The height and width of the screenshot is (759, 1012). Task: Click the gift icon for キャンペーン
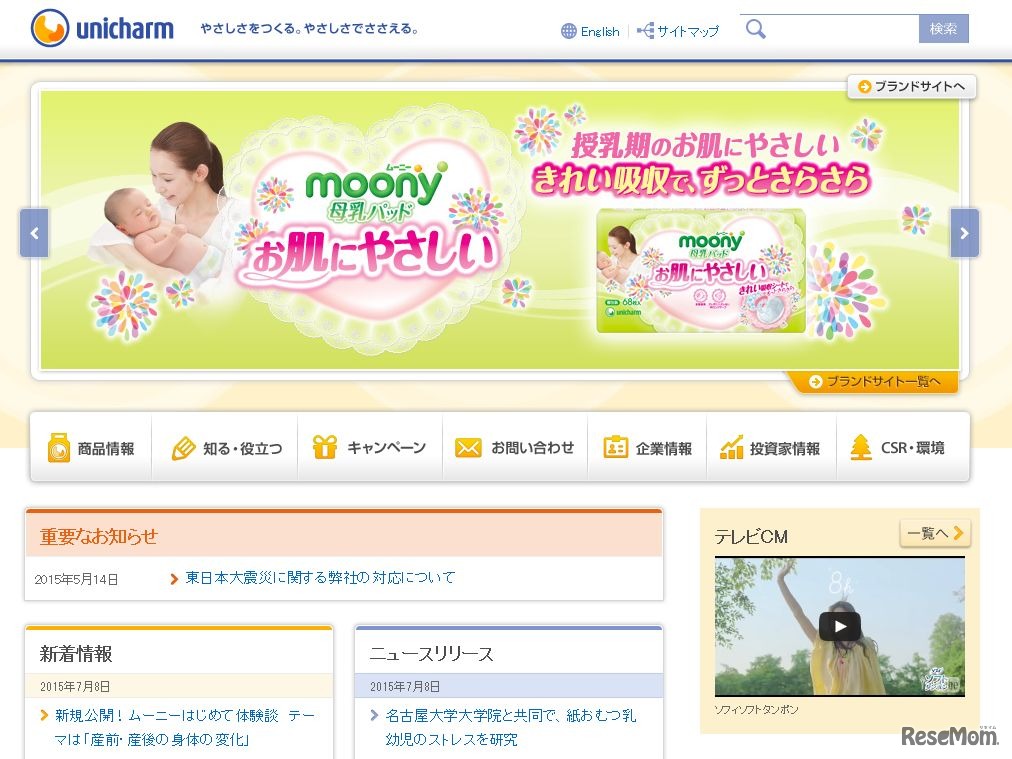(325, 447)
